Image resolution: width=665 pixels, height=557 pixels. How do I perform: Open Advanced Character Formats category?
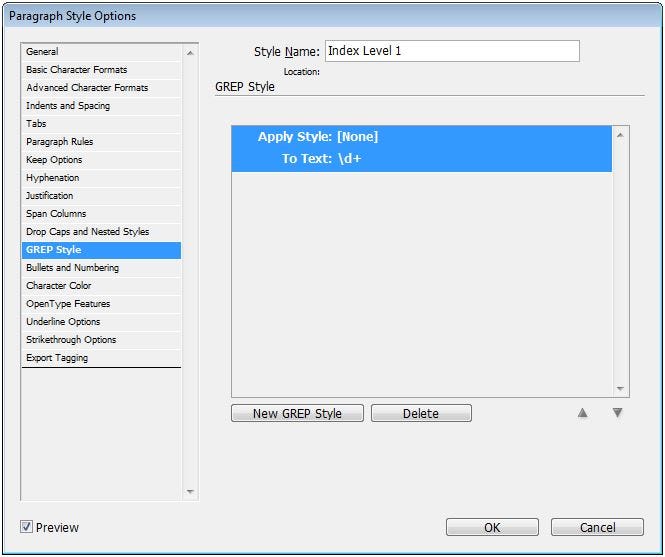[101, 88]
